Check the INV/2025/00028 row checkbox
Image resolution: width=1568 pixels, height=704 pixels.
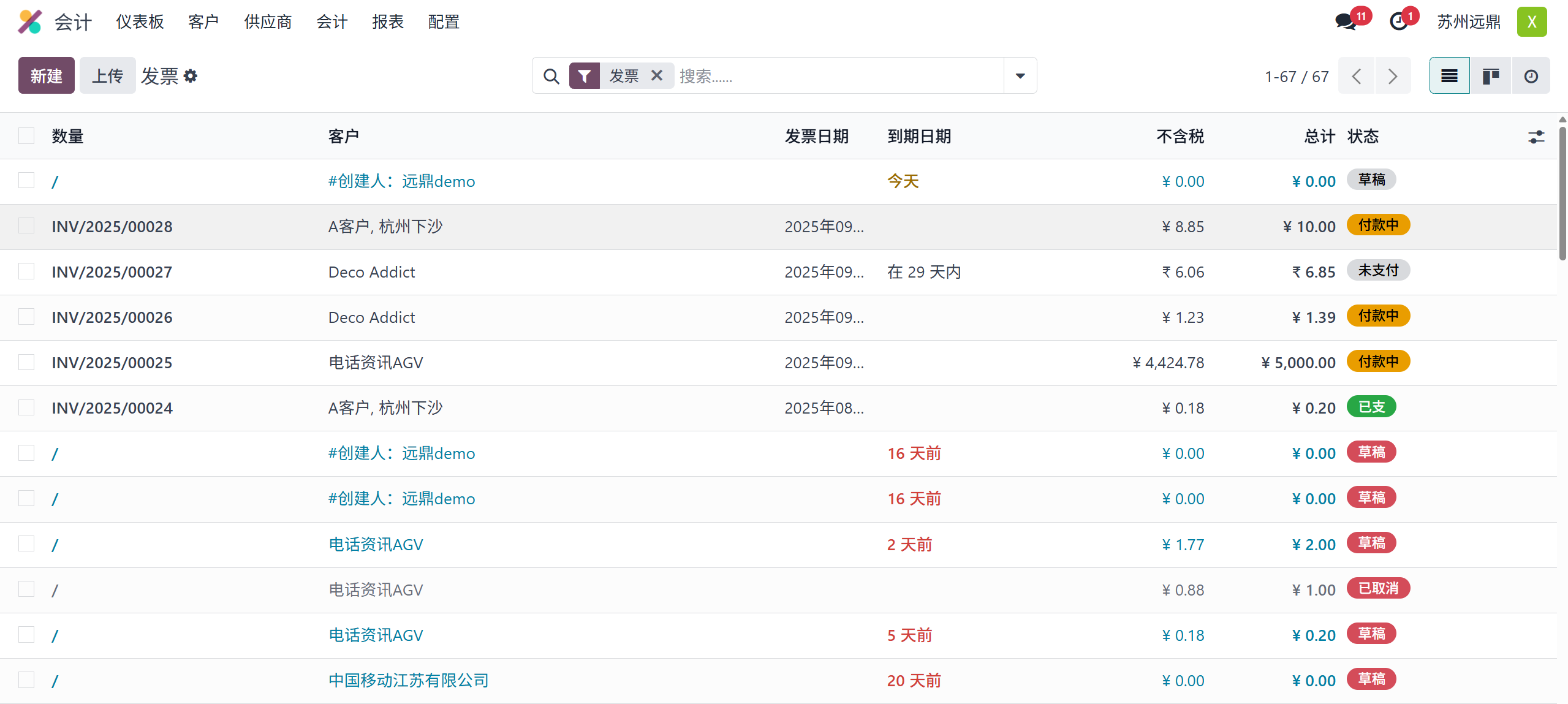point(26,226)
